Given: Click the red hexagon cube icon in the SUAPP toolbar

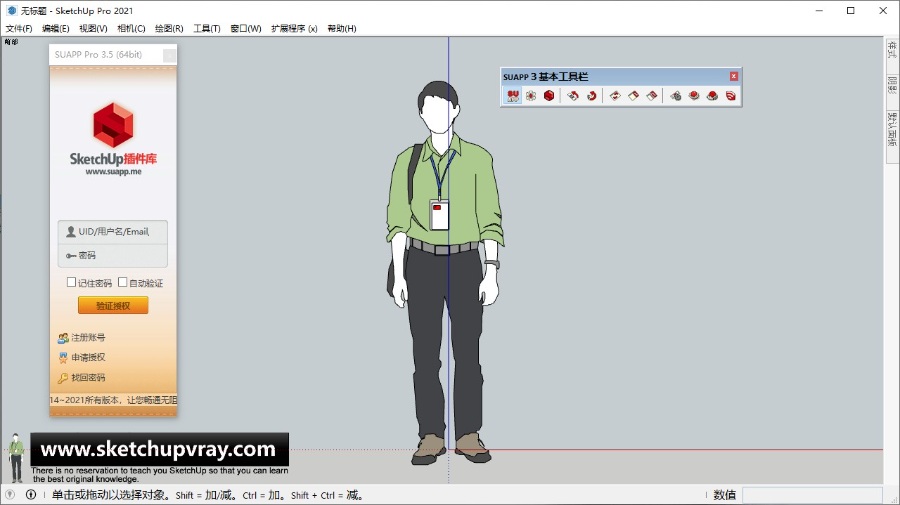Looking at the screenshot, I should click(x=549, y=96).
